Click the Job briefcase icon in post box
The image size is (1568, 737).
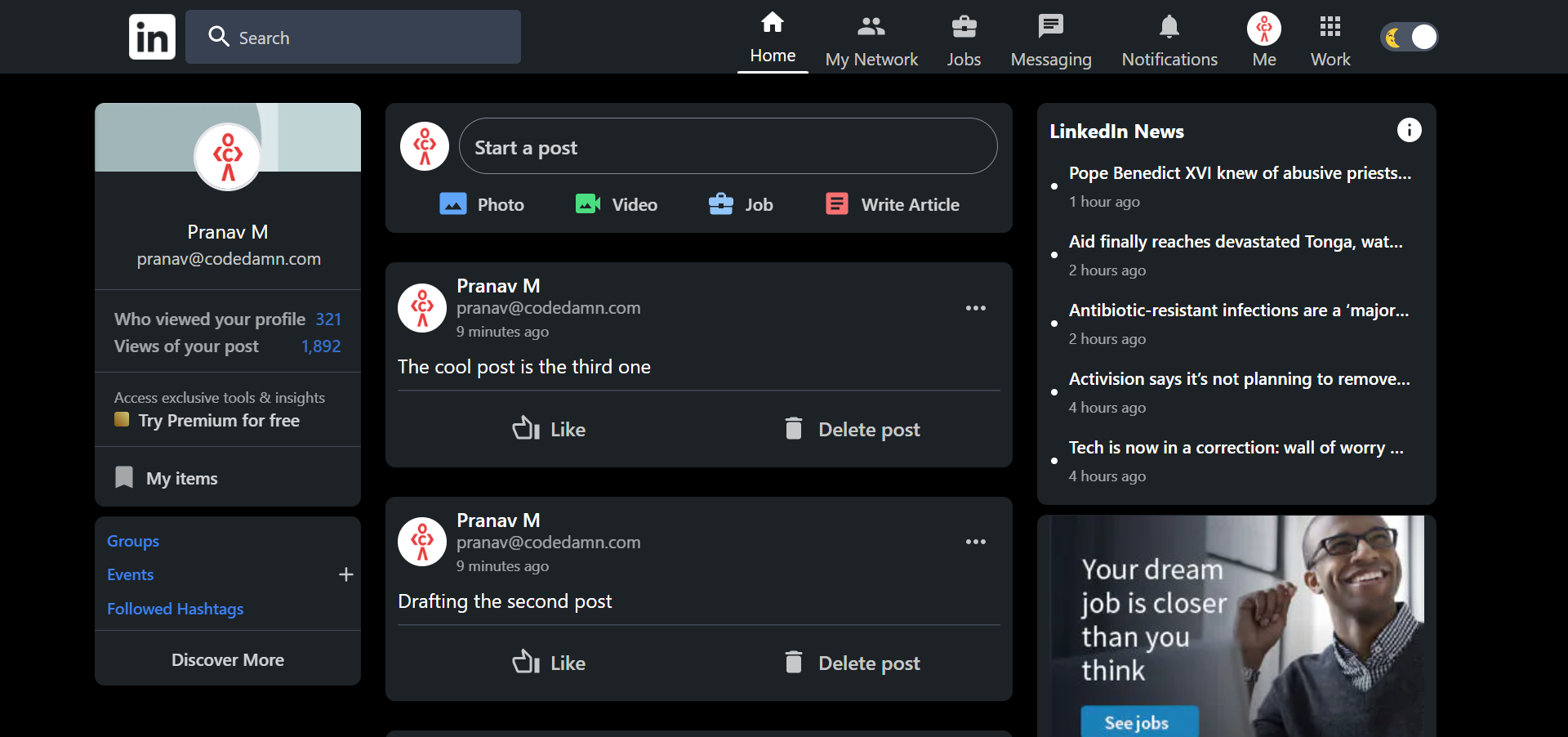tap(721, 203)
